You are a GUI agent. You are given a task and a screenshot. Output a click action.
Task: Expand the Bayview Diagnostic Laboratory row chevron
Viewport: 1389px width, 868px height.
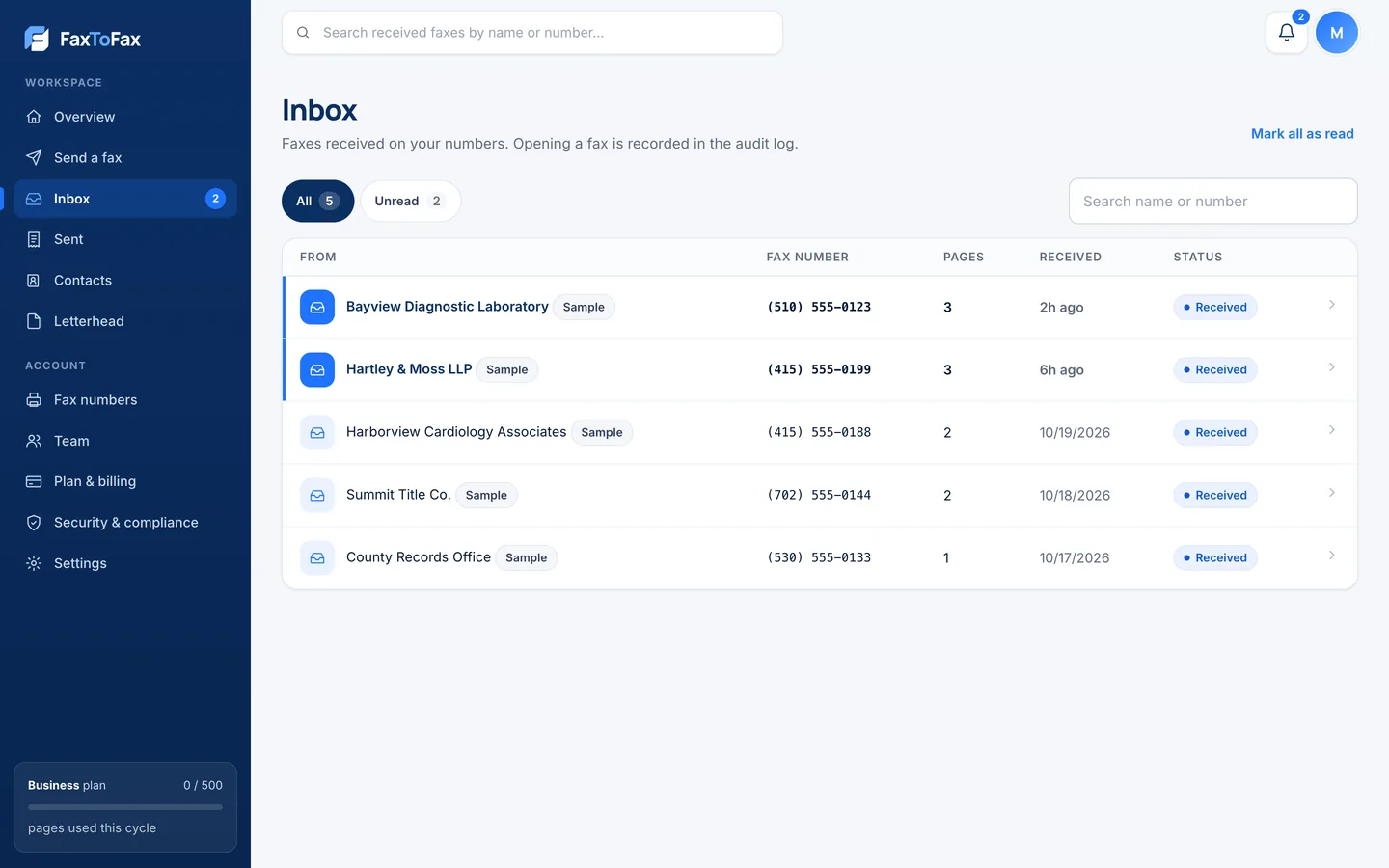[1331, 305]
